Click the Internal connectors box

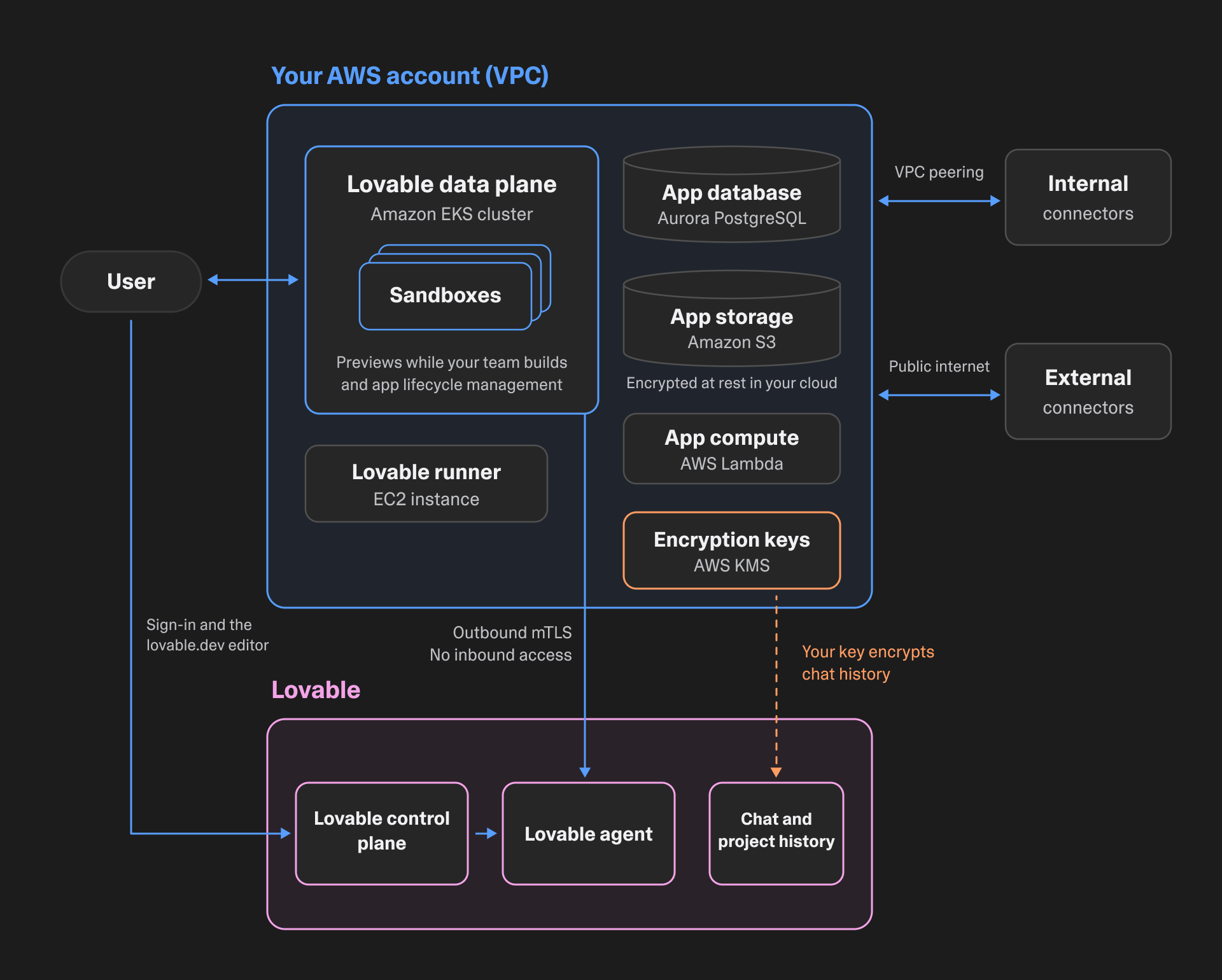point(1088,197)
